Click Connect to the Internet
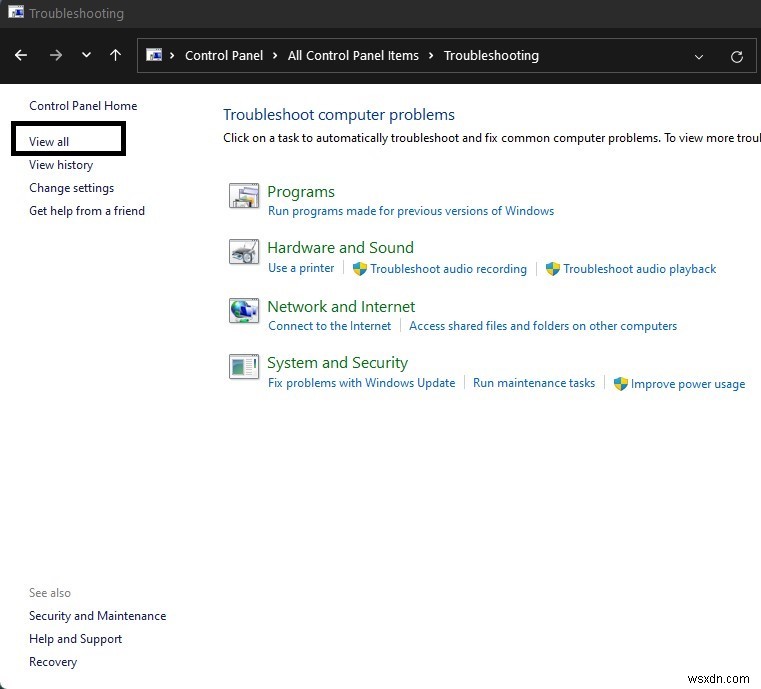The image size is (761, 689). point(330,326)
